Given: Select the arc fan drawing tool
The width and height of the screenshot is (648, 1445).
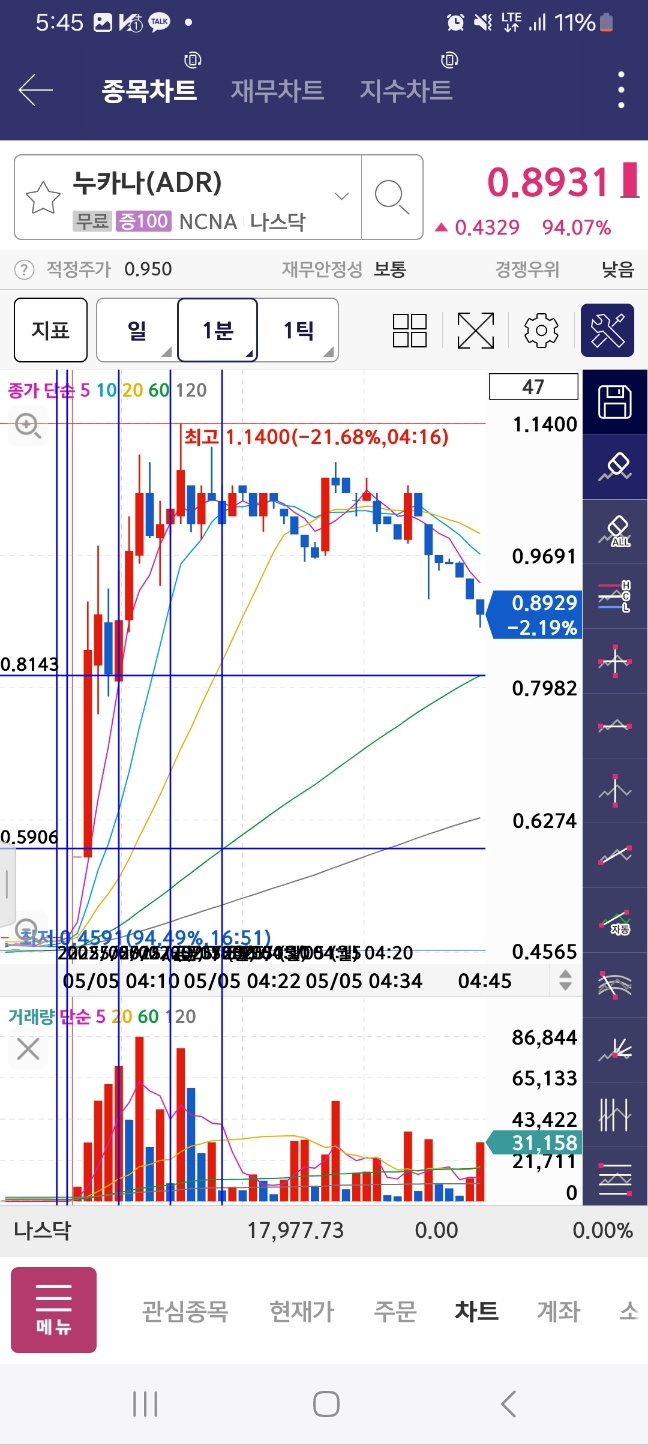Looking at the screenshot, I should coord(615,985).
